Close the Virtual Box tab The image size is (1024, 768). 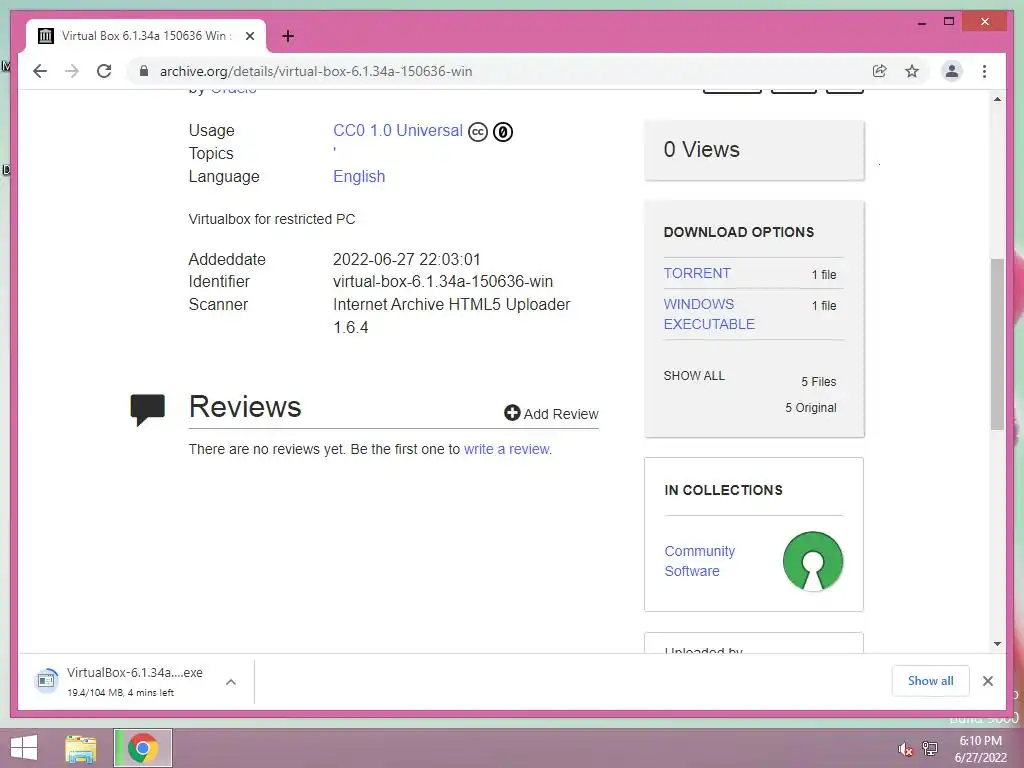pos(249,36)
